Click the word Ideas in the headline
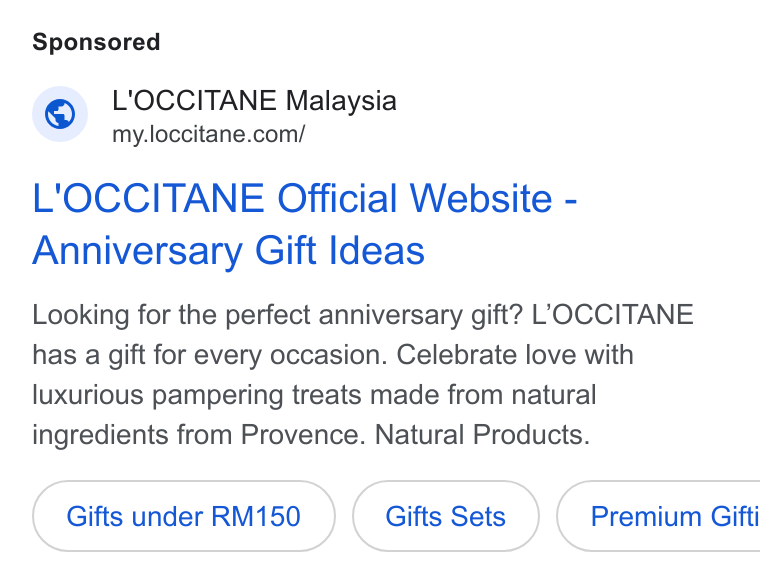Viewport: 760px width, 584px height. (x=377, y=250)
